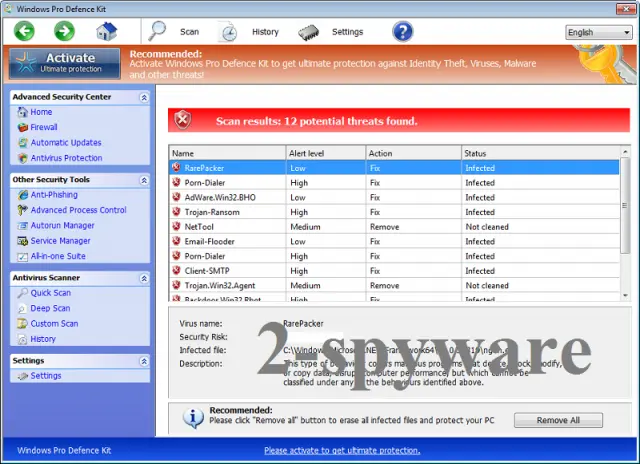Click the Scan magnifying glass icon
Screen dimensions: 640x464
pos(157,31)
